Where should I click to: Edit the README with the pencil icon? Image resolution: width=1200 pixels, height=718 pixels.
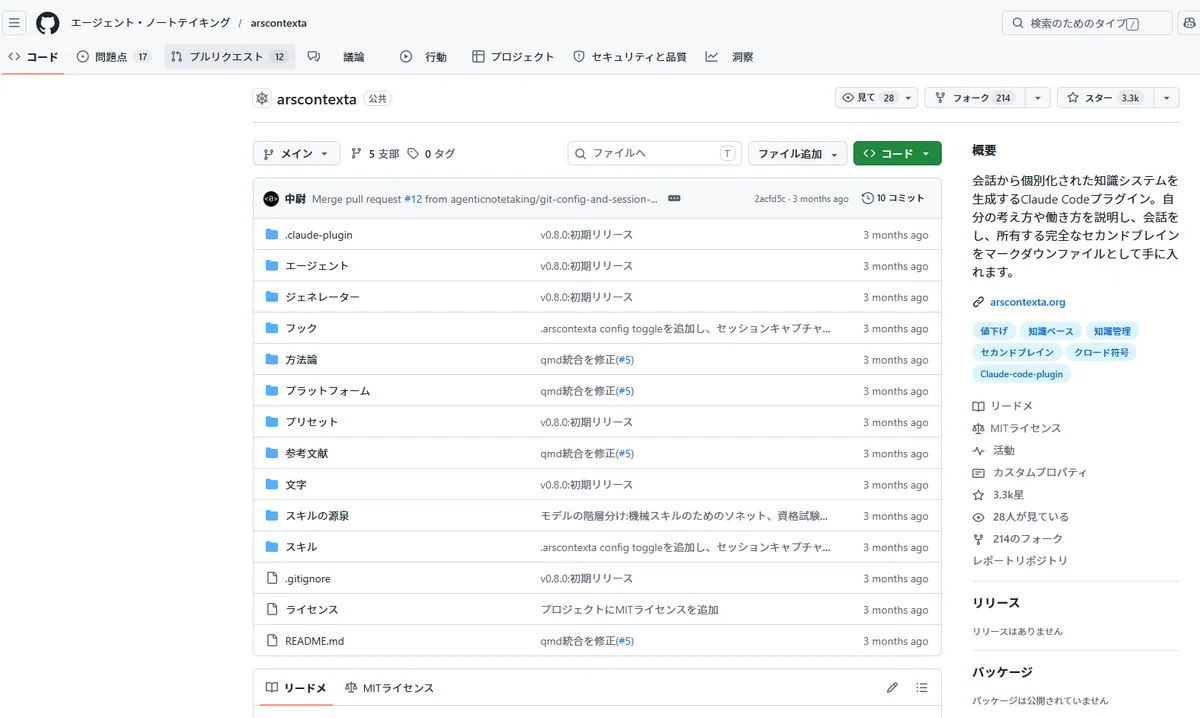[892, 688]
